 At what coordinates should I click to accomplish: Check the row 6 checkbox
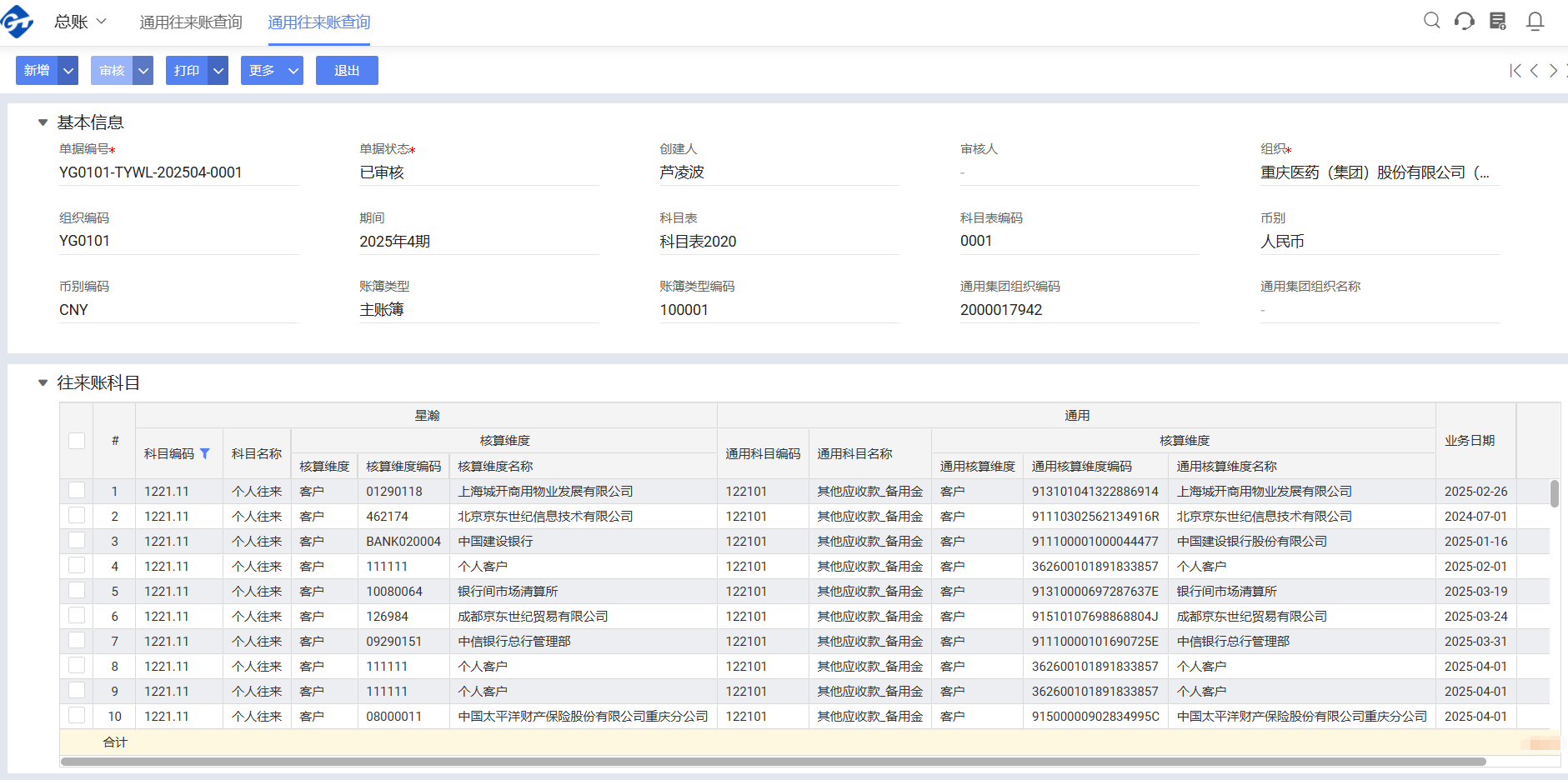pos(77,615)
